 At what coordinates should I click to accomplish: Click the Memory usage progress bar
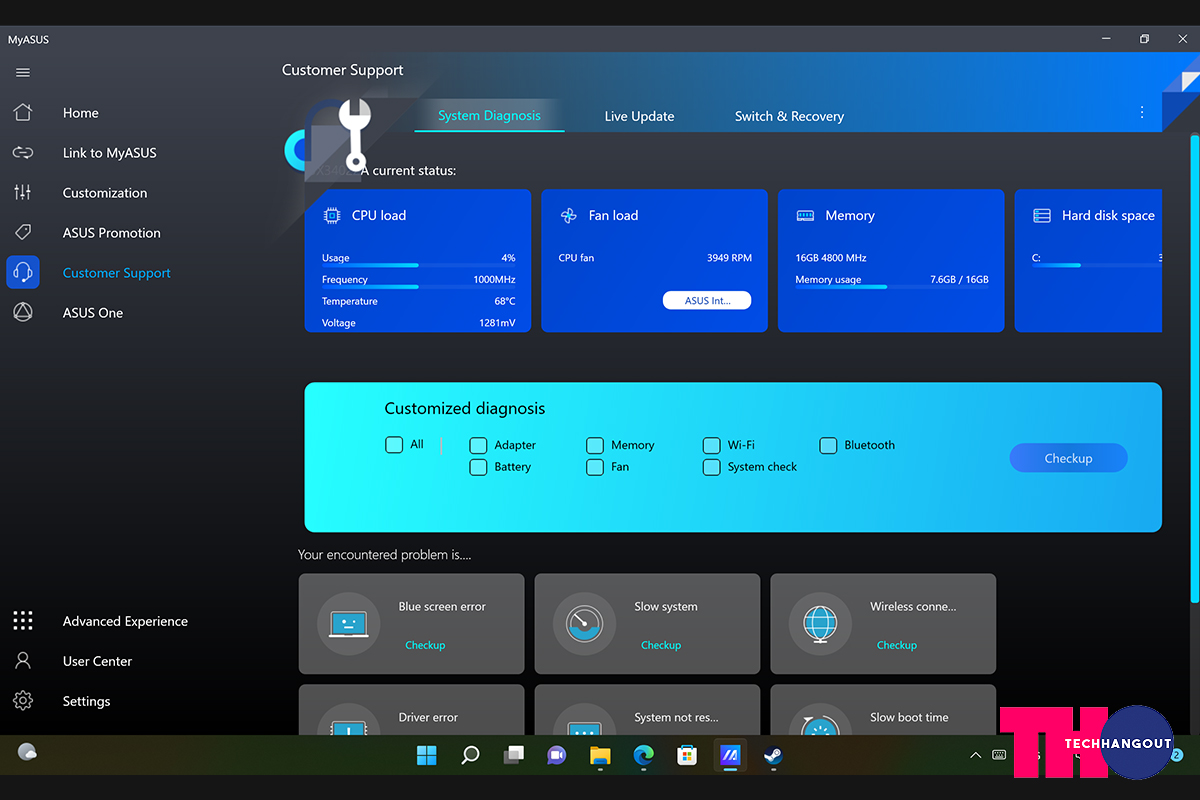pos(892,287)
